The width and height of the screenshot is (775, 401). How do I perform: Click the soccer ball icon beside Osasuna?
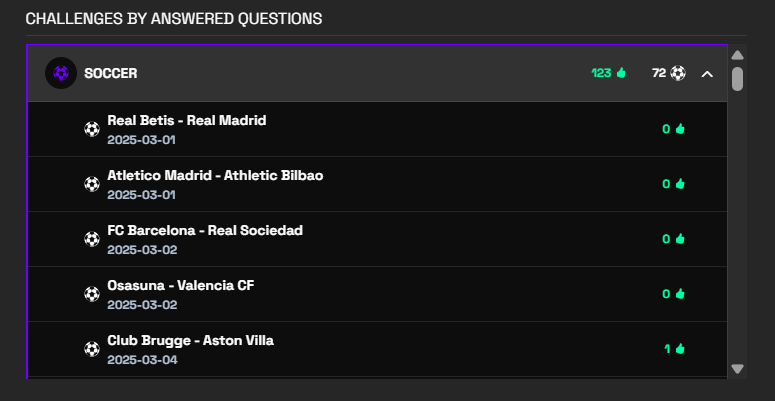tap(92, 294)
